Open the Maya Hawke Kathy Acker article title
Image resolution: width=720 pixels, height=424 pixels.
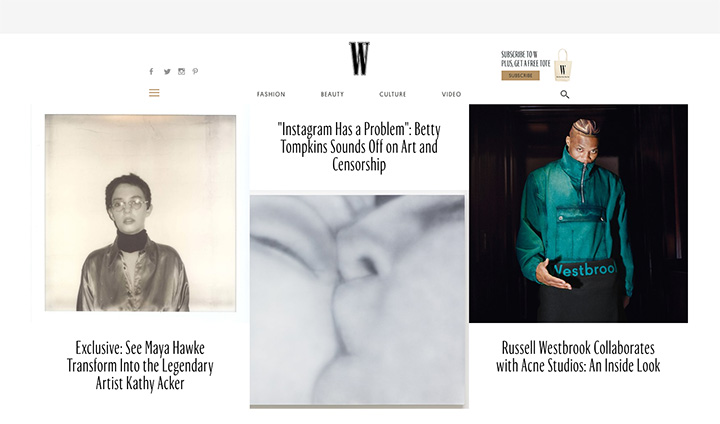(140, 365)
